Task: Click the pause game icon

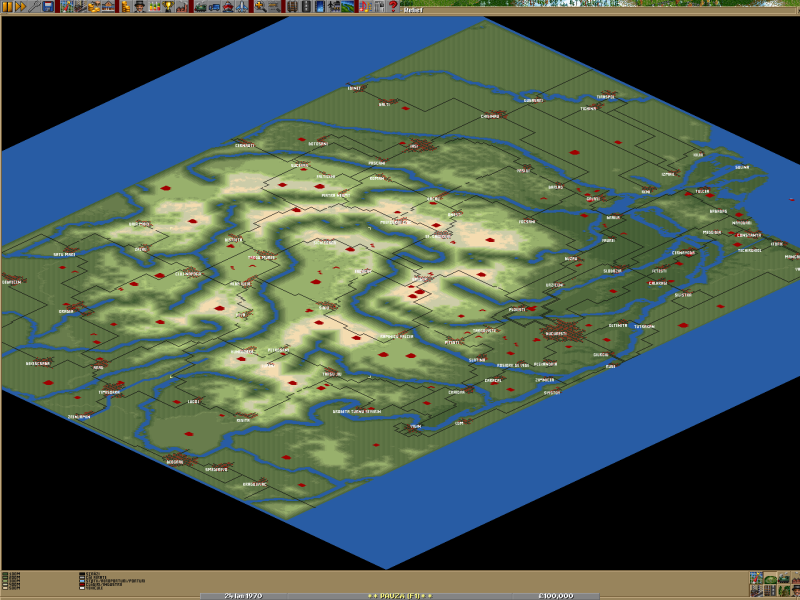Action: [7, 6]
